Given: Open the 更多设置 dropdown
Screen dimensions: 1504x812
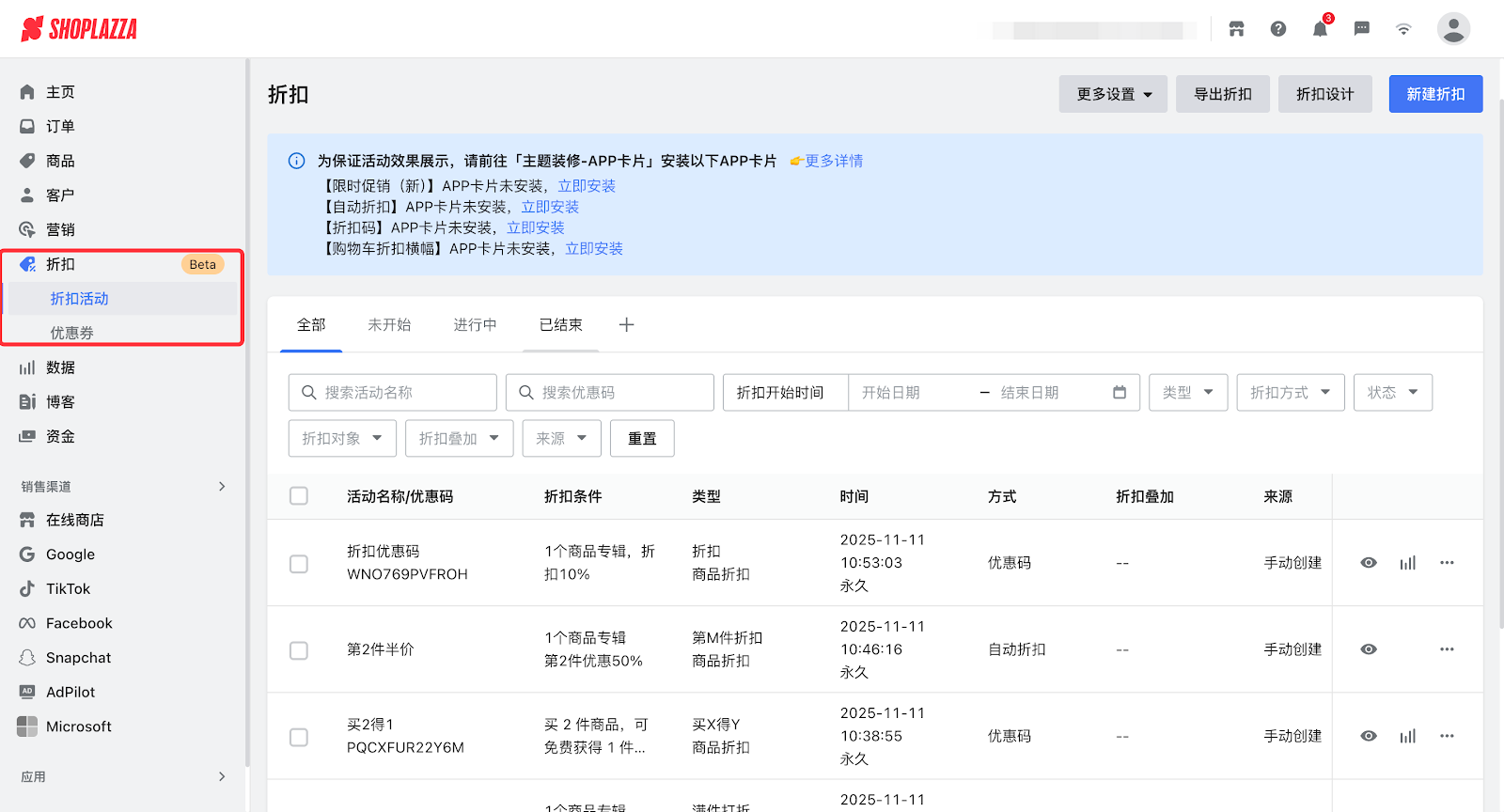Looking at the screenshot, I should coord(1113,94).
